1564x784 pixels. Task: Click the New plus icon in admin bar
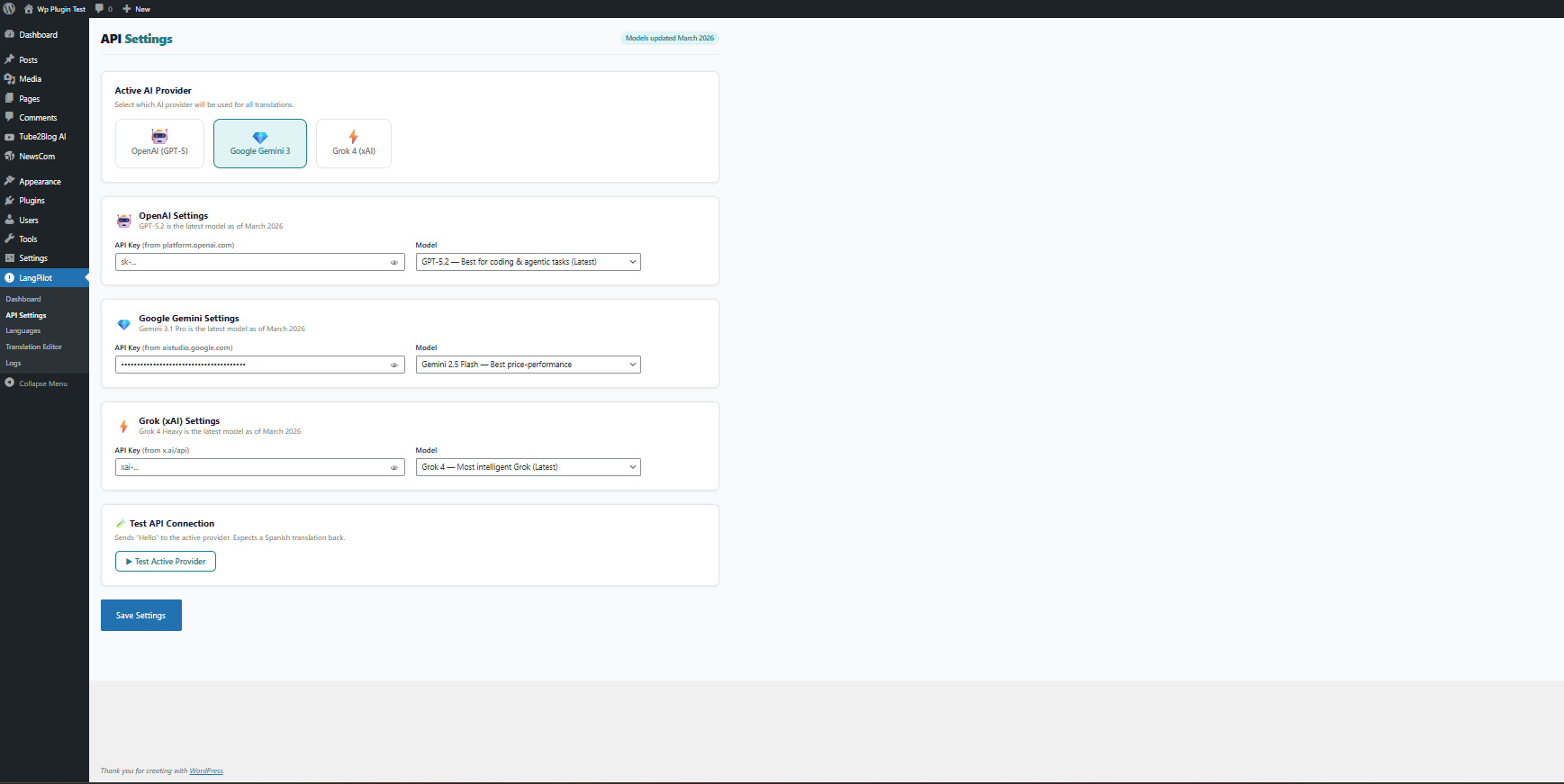point(127,9)
